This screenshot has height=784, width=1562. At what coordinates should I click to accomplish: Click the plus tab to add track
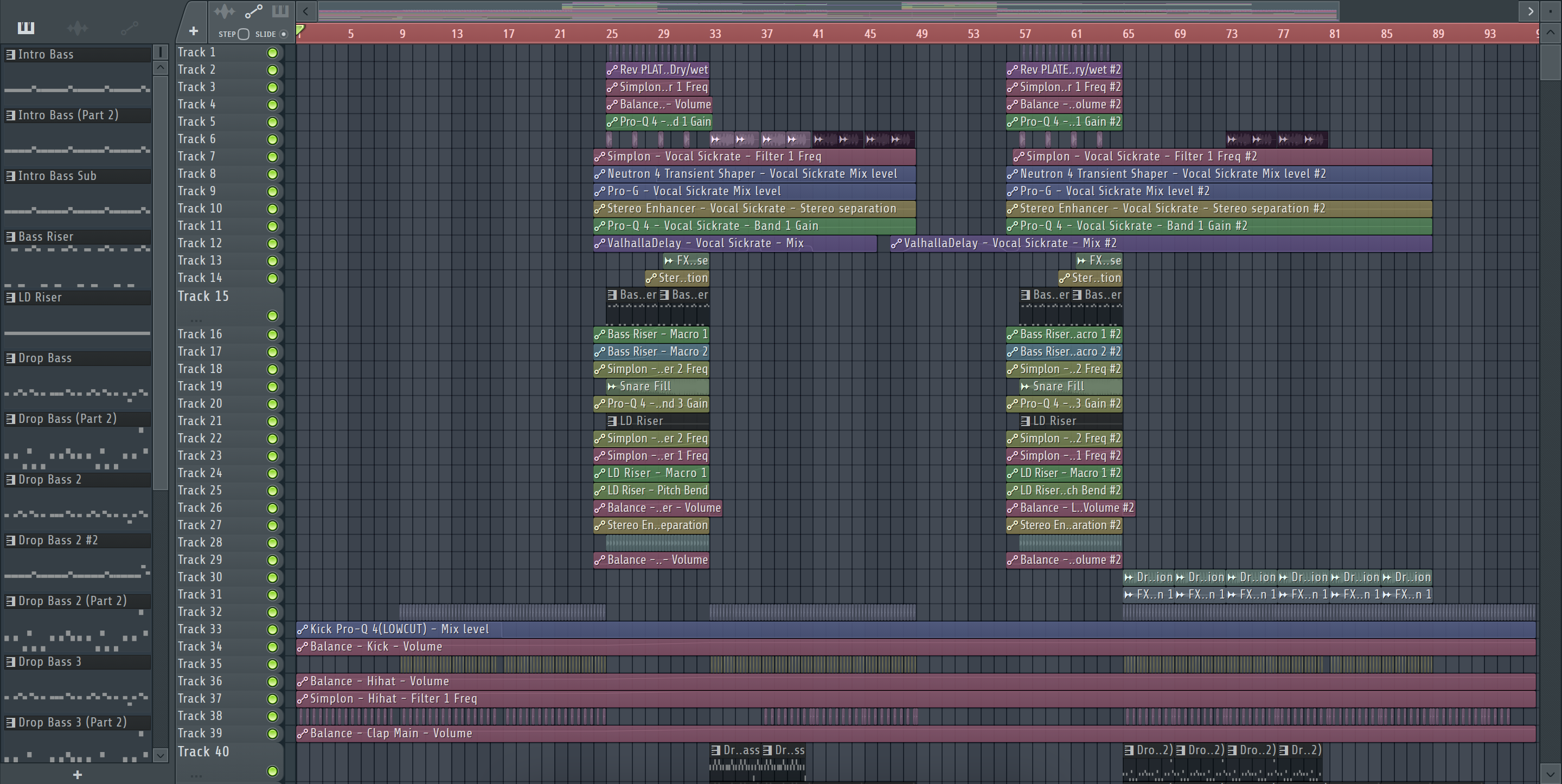point(194,31)
